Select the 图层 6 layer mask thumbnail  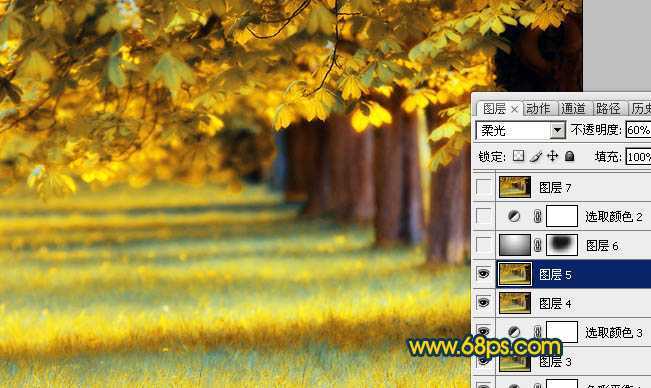[562, 245]
